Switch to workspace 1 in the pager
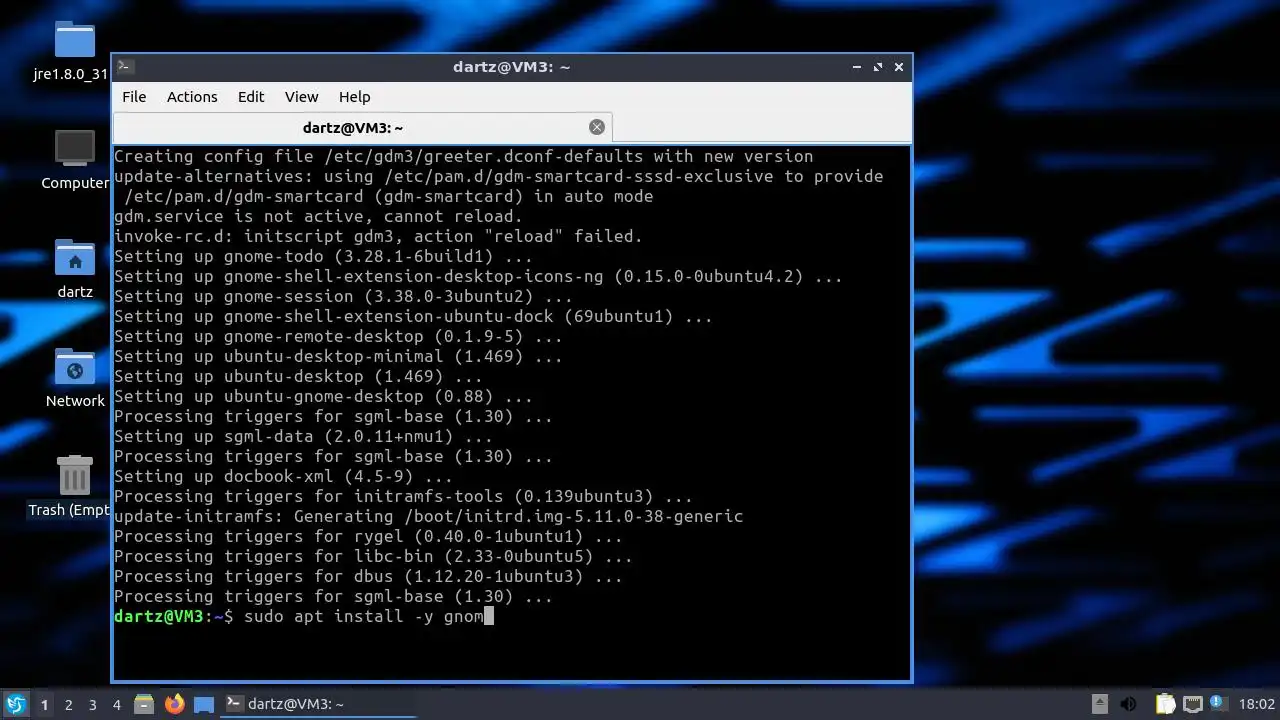The image size is (1280, 720). click(x=44, y=705)
